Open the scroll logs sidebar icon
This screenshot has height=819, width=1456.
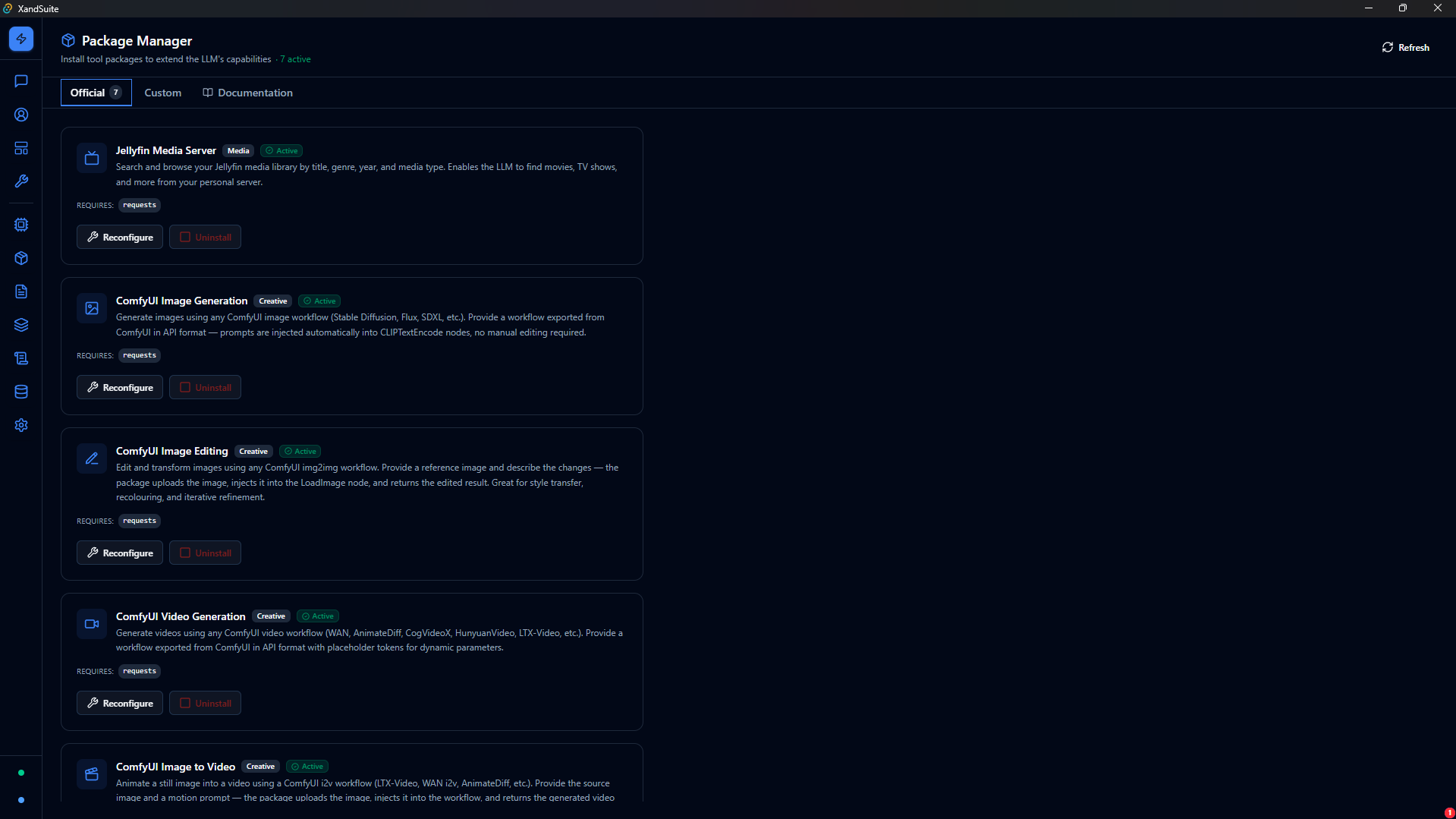[20, 358]
